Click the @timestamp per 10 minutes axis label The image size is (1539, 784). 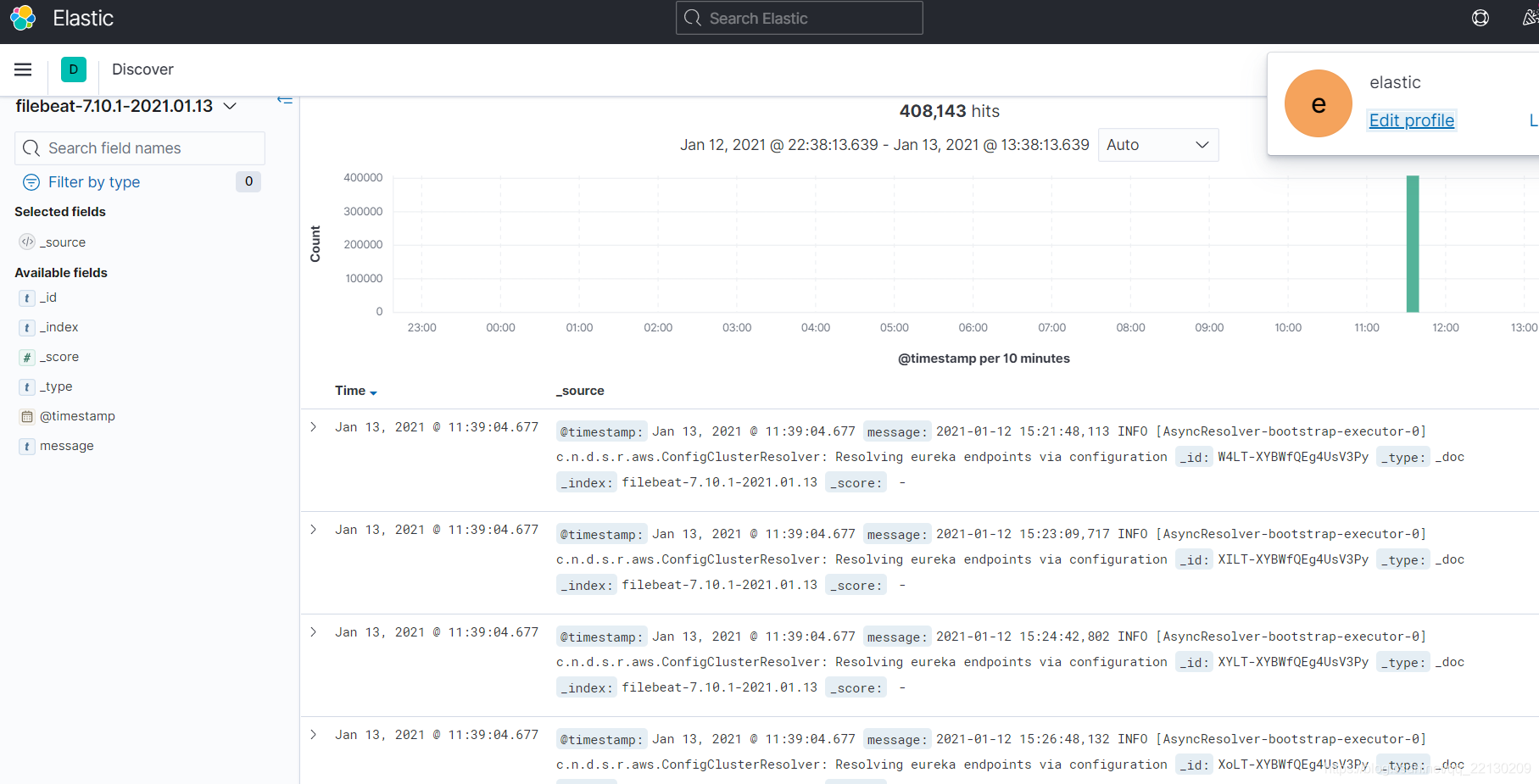(x=984, y=359)
